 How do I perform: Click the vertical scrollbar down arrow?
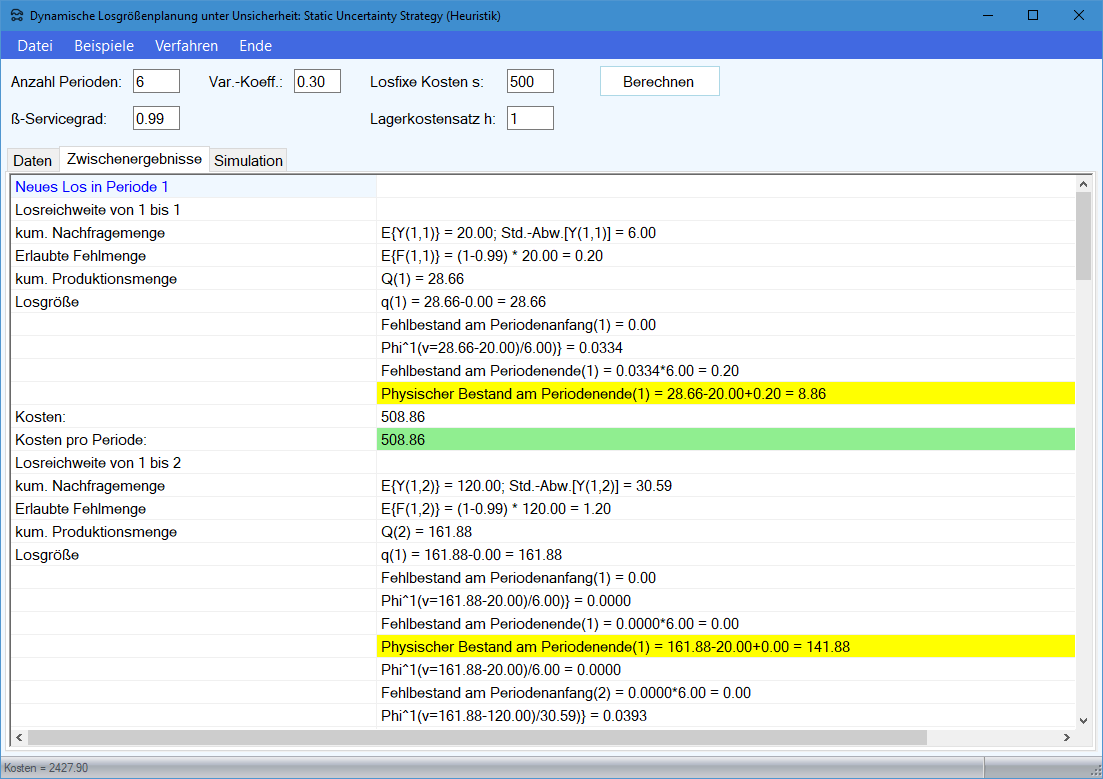pos(1083,718)
